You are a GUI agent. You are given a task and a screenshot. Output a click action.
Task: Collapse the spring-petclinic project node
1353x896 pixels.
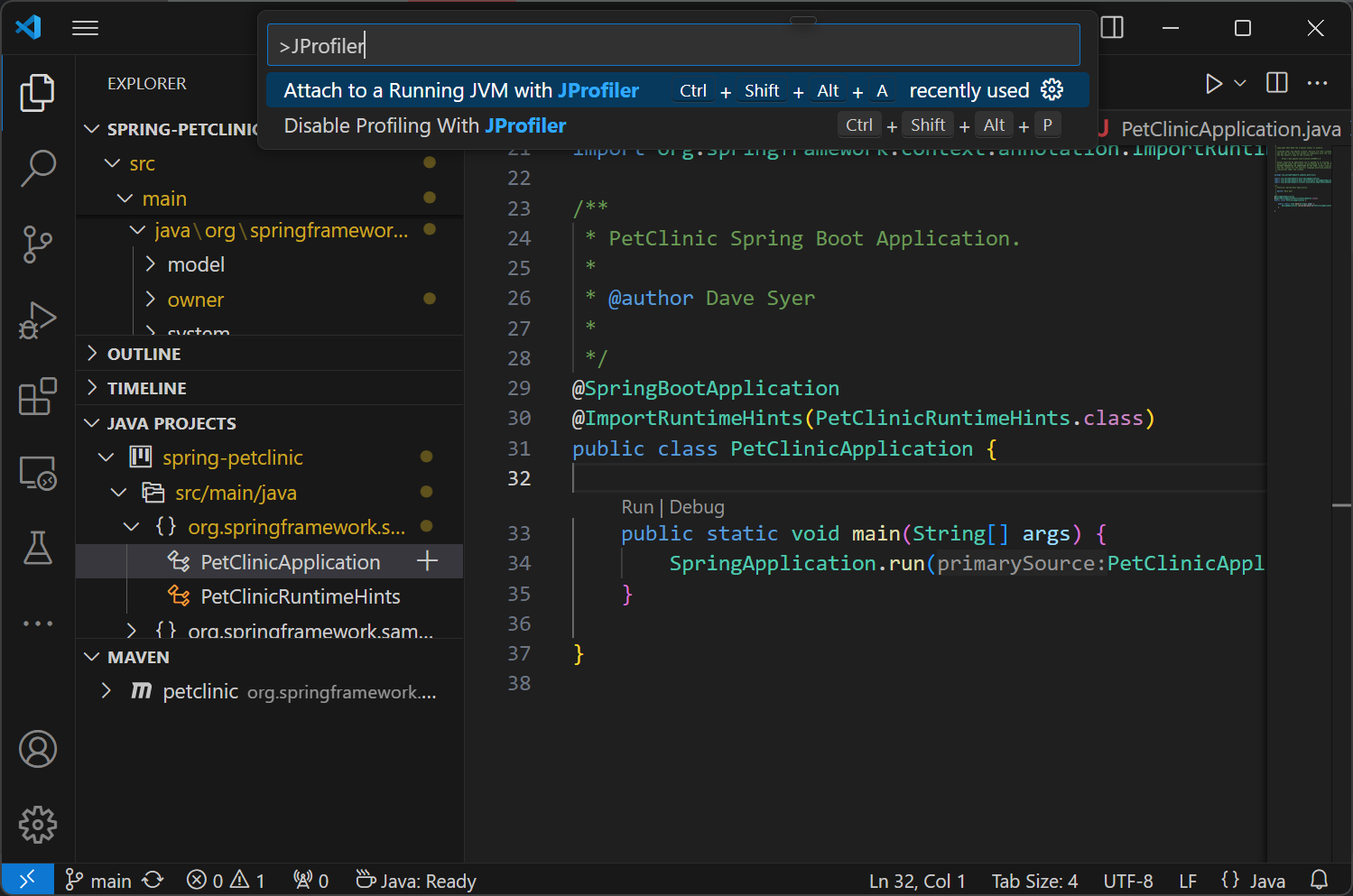[106, 457]
